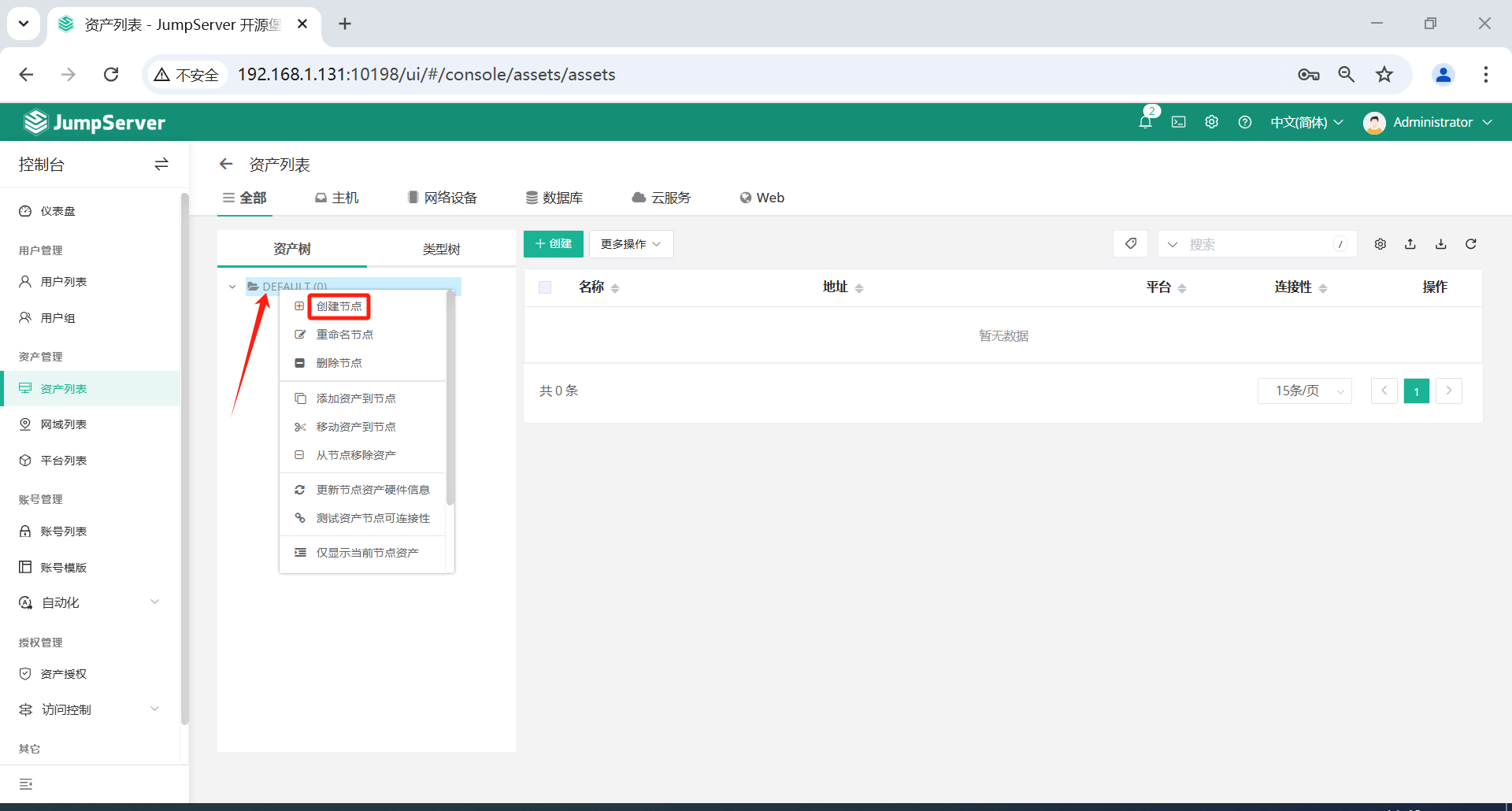Switch to the 云服务 tab

(661, 198)
